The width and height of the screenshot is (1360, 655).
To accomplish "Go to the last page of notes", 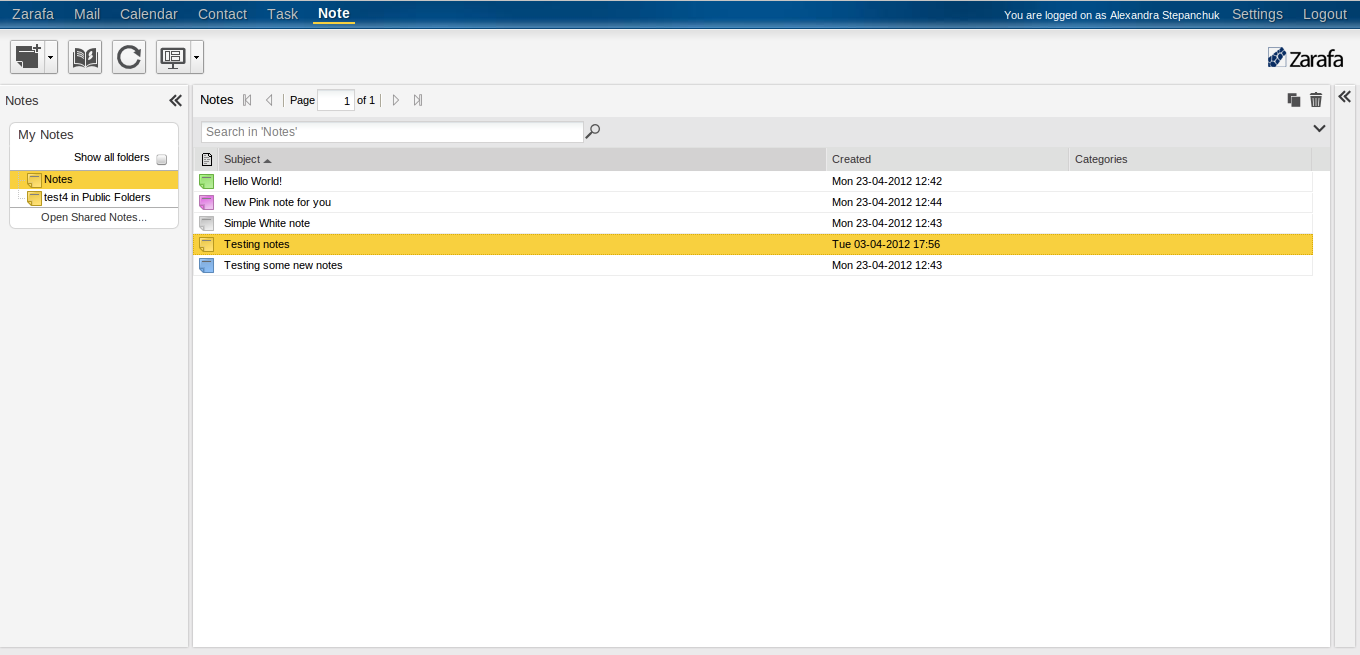I will [418, 100].
